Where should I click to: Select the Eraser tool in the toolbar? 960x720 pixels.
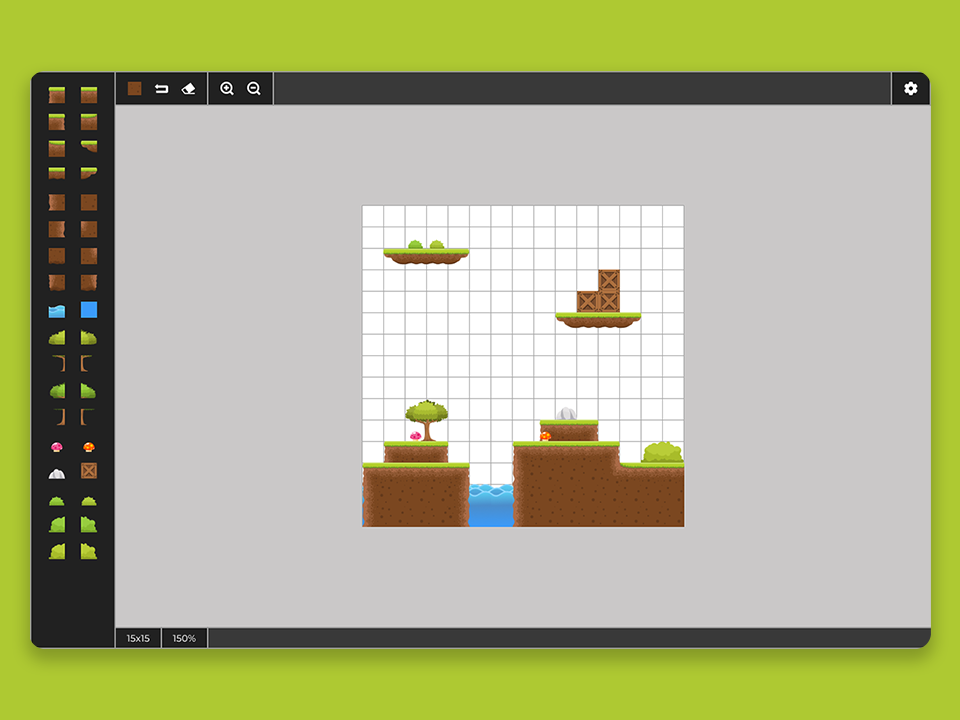point(188,88)
